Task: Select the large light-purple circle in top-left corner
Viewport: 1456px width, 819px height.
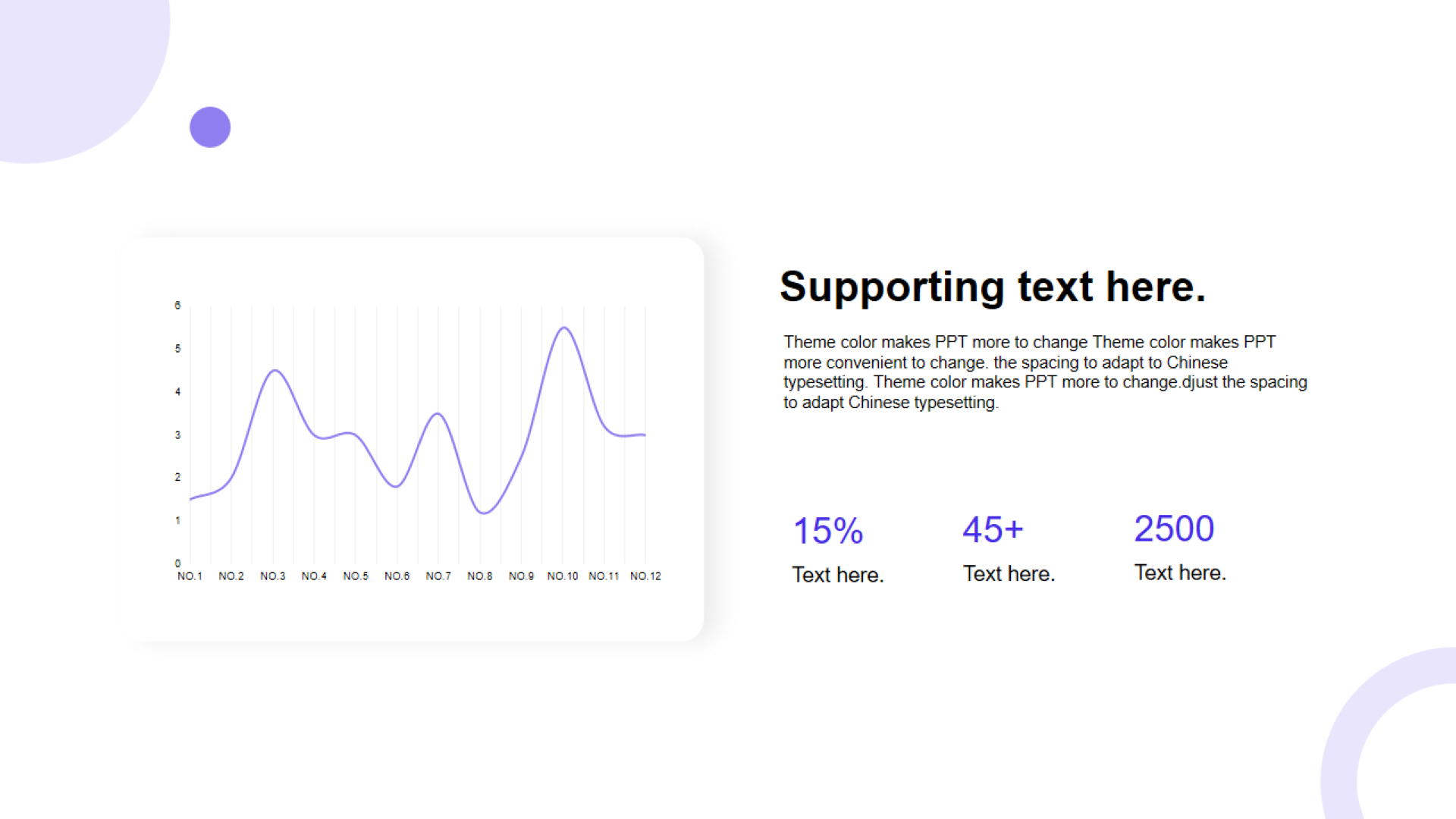Action: pyautogui.click(x=68, y=61)
